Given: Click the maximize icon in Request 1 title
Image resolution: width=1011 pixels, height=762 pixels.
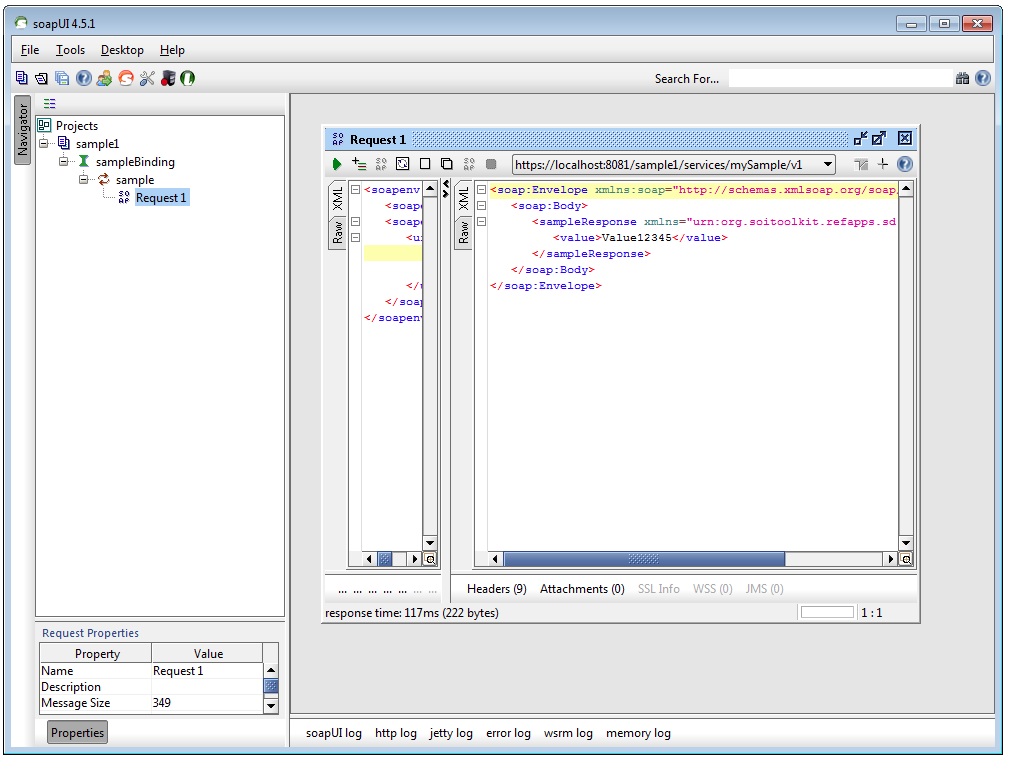Looking at the screenshot, I should pos(879,139).
